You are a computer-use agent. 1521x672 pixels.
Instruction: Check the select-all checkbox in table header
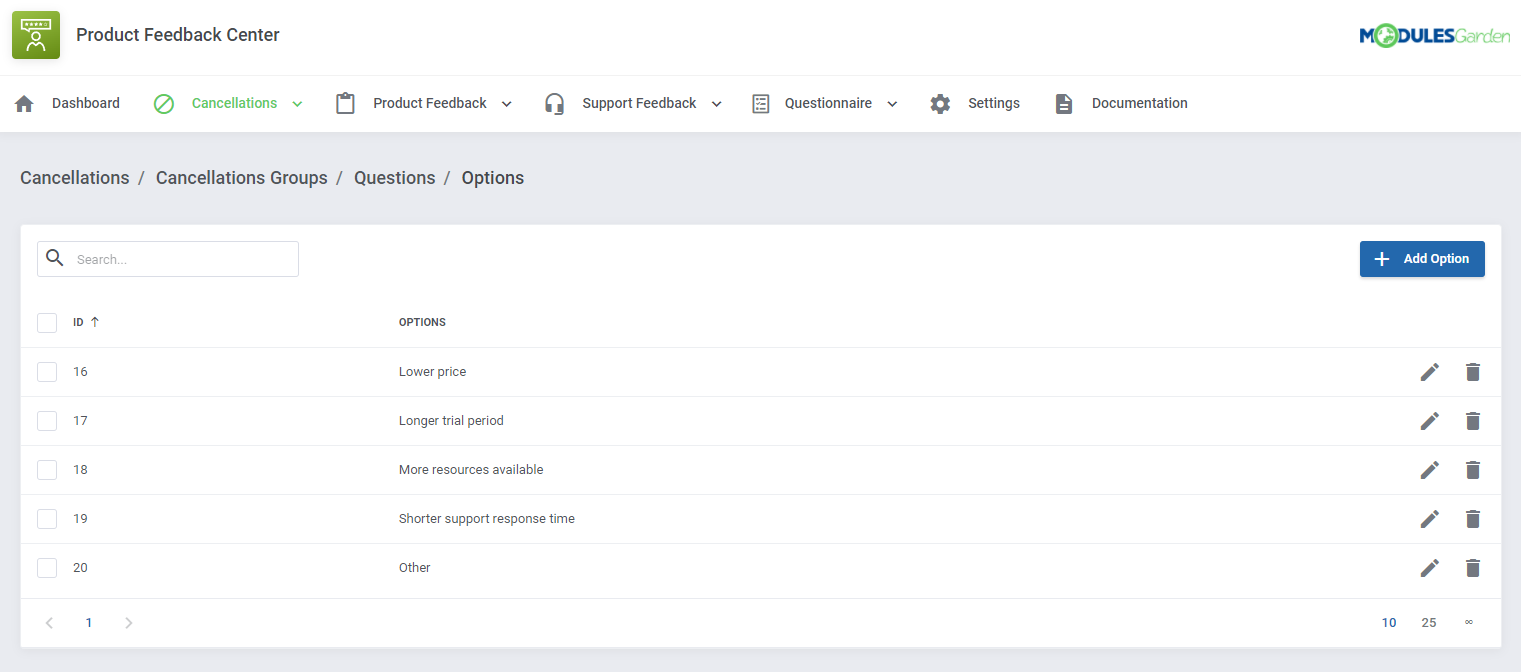[47, 322]
